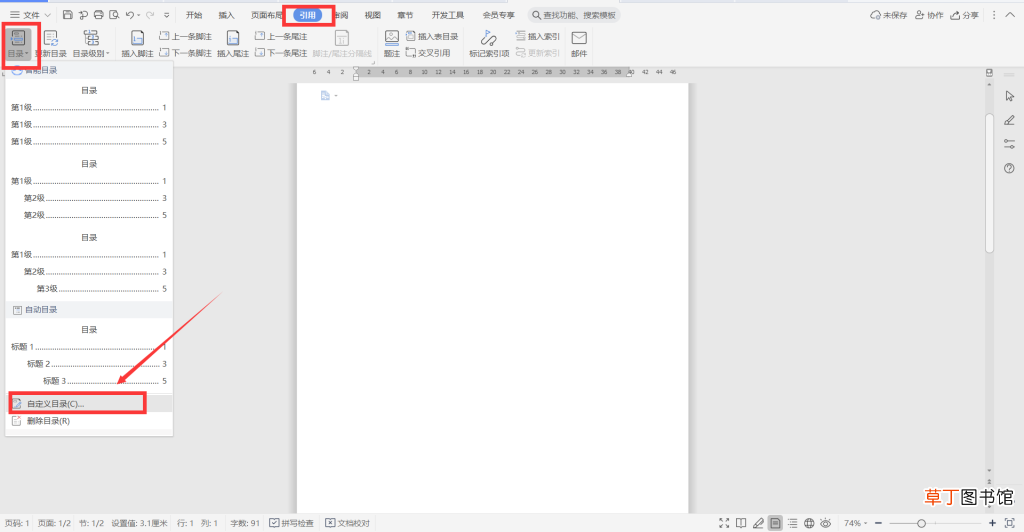Viewport: 1024px width, 532px height.
Task: Switch to the 开始 home tab
Action: (x=194, y=15)
